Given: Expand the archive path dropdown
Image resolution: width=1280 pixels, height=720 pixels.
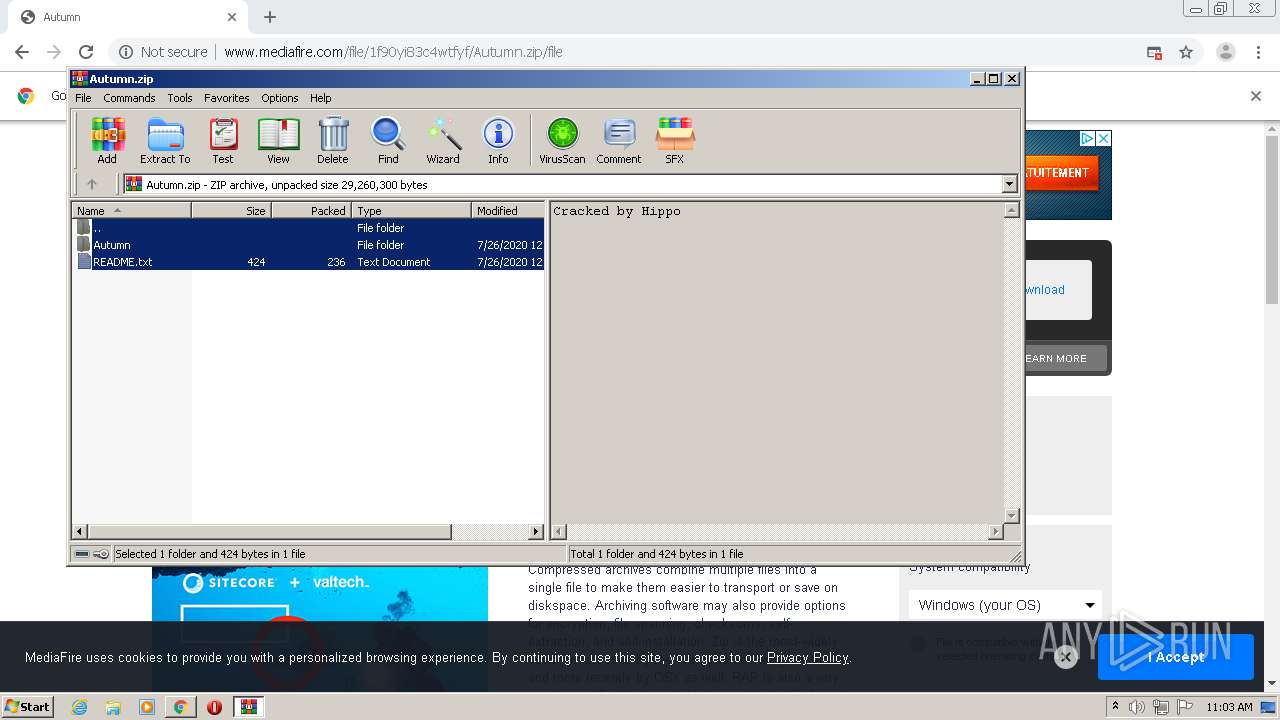Looking at the screenshot, I should [x=1009, y=184].
